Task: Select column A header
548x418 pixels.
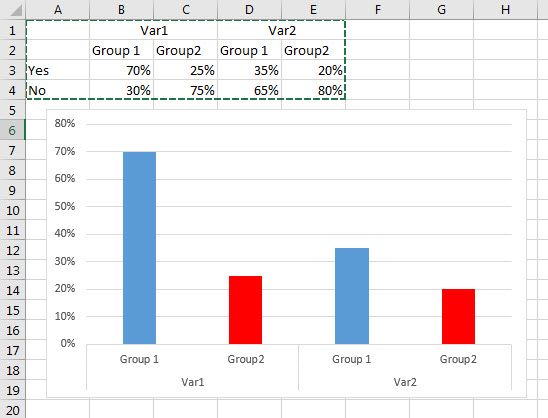Action: point(58,9)
